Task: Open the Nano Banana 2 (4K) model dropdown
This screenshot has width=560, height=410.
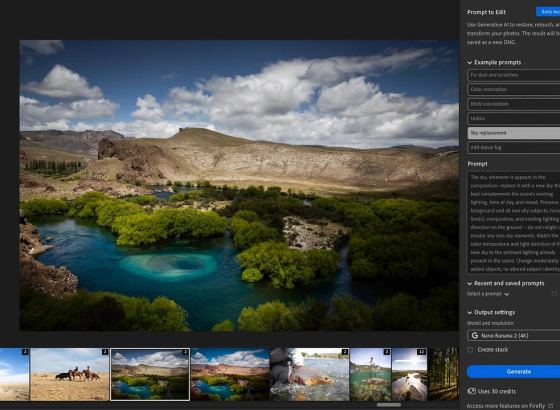Action: coord(514,336)
